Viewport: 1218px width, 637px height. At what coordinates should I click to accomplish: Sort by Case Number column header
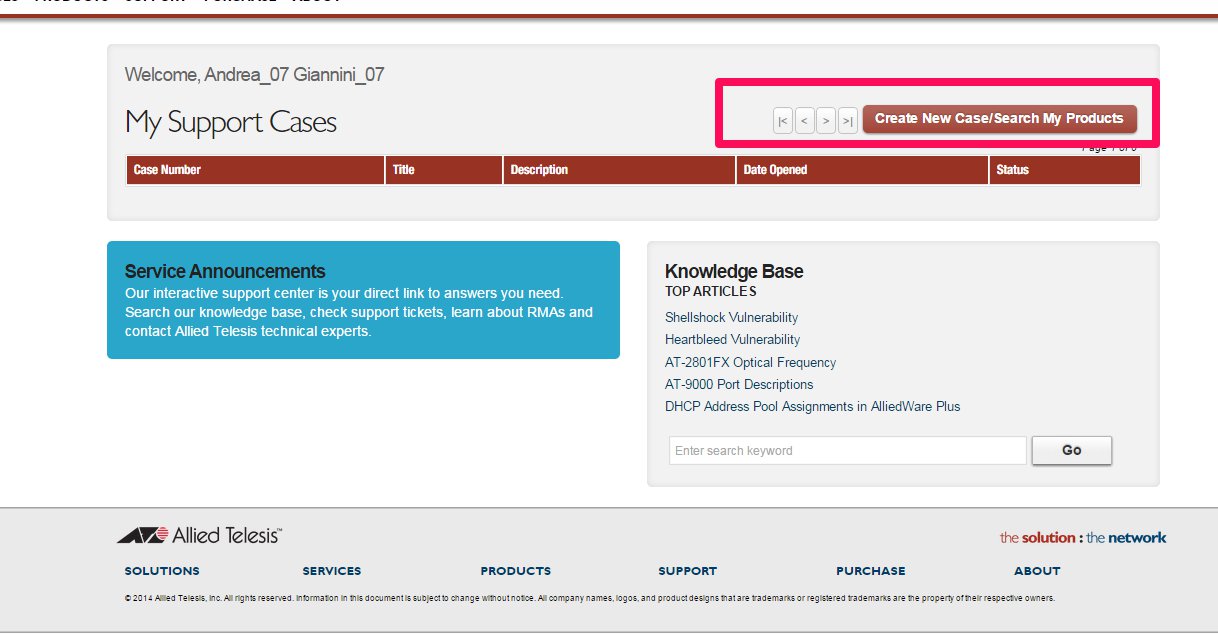coord(255,170)
